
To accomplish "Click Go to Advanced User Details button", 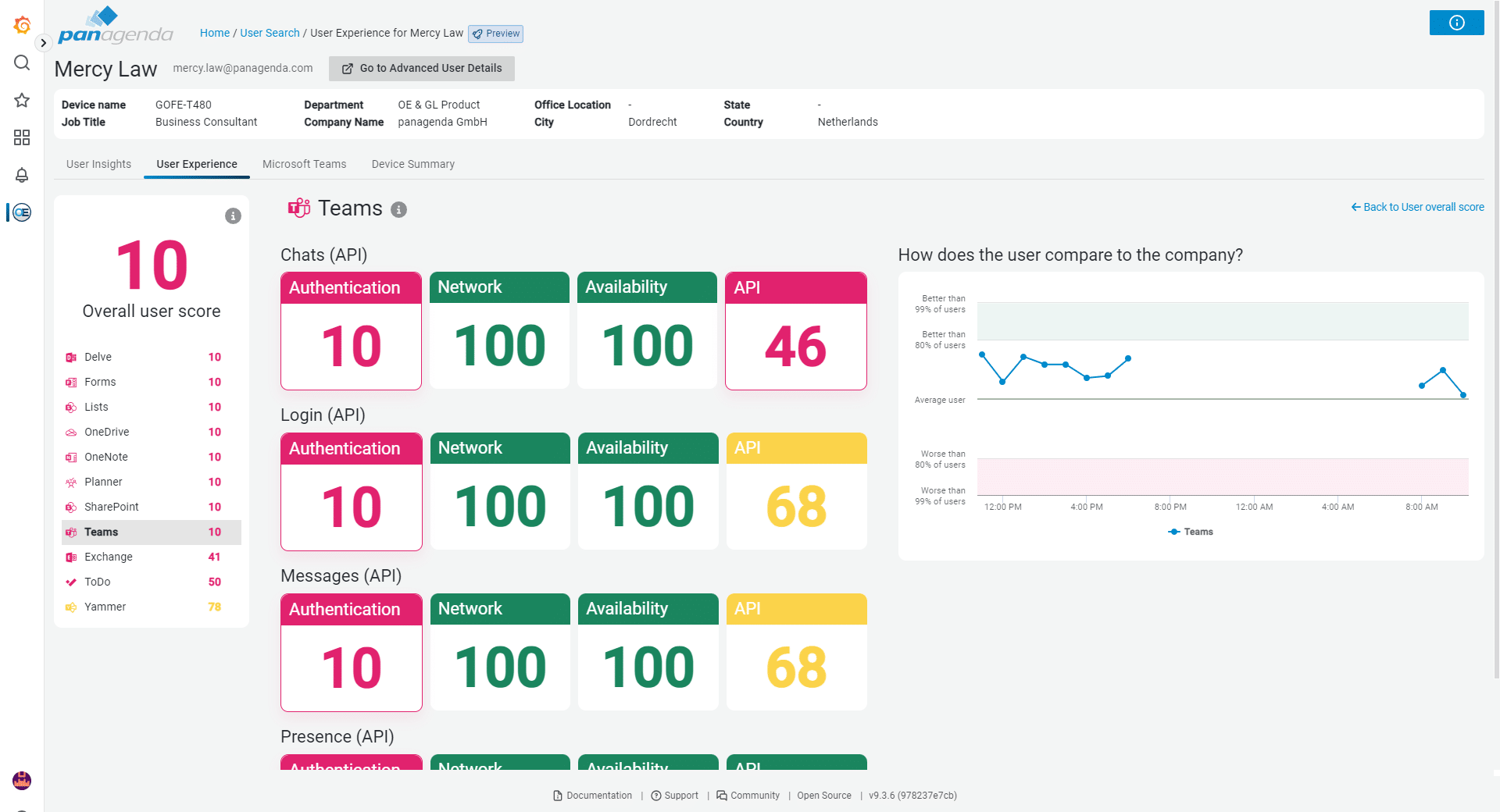I will (422, 69).
